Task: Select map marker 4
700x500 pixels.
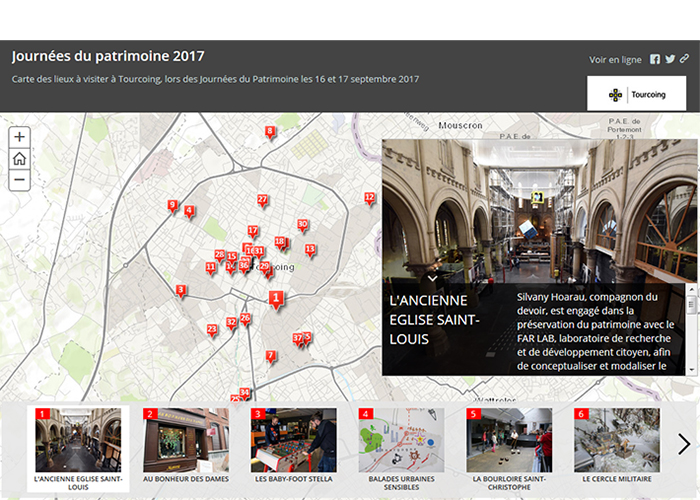Action: coord(189,211)
